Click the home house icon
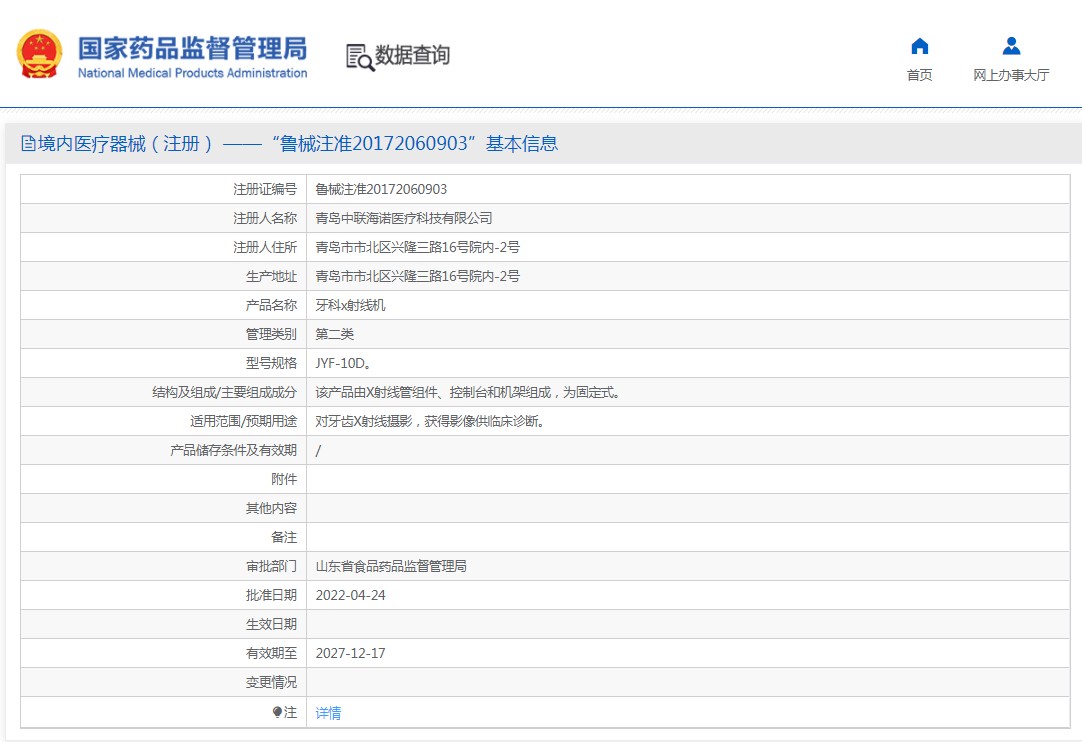Image resolution: width=1082 pixels, height=742 pixels. tap(919, 46)
